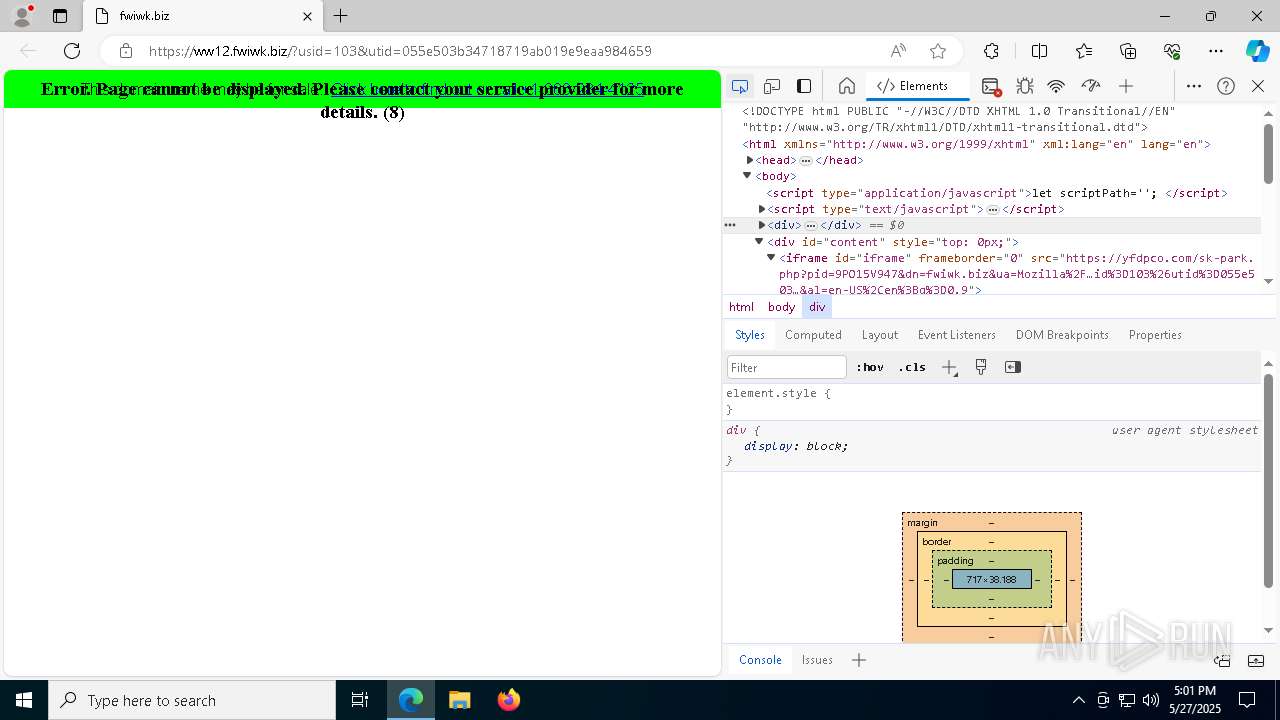Open Split screen icon
Screen dimensions: 1280x720
[1039, 51]
